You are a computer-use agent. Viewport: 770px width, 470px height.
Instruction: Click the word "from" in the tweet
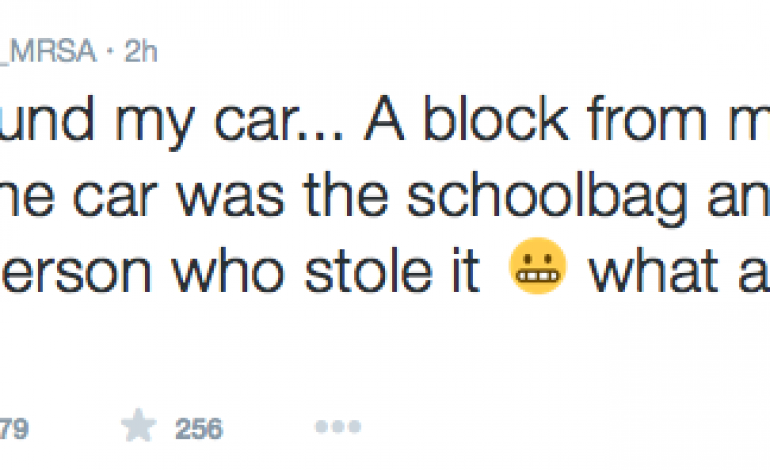tap(623, 123)
